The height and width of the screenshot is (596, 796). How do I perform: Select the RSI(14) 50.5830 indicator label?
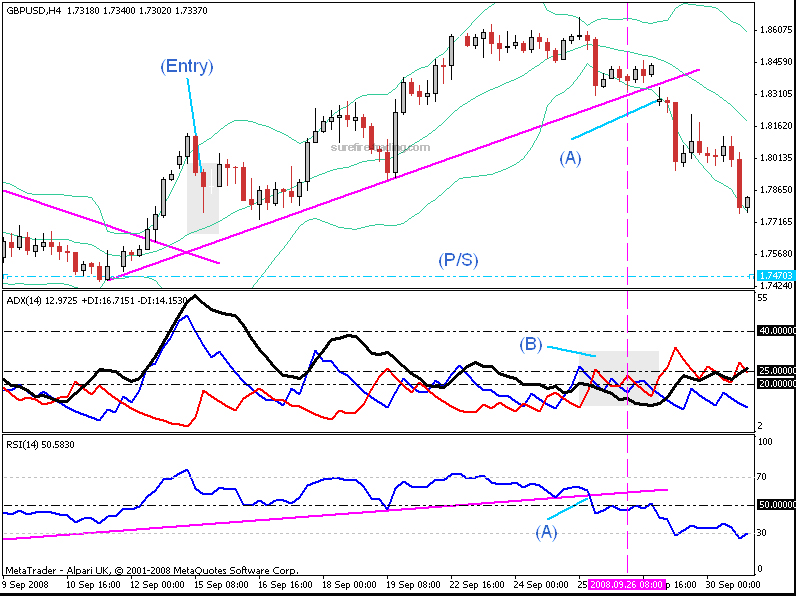[x=40, y=445]
